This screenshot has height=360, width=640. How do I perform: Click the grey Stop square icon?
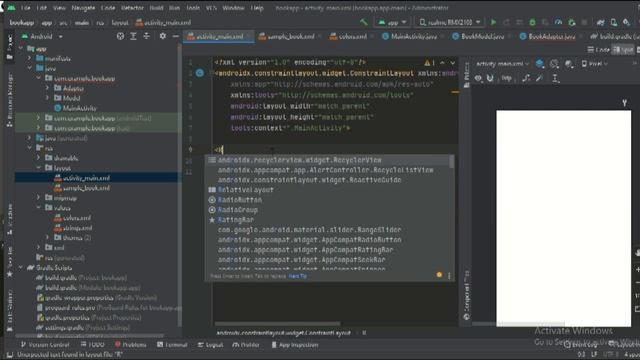tap(584, 22)
